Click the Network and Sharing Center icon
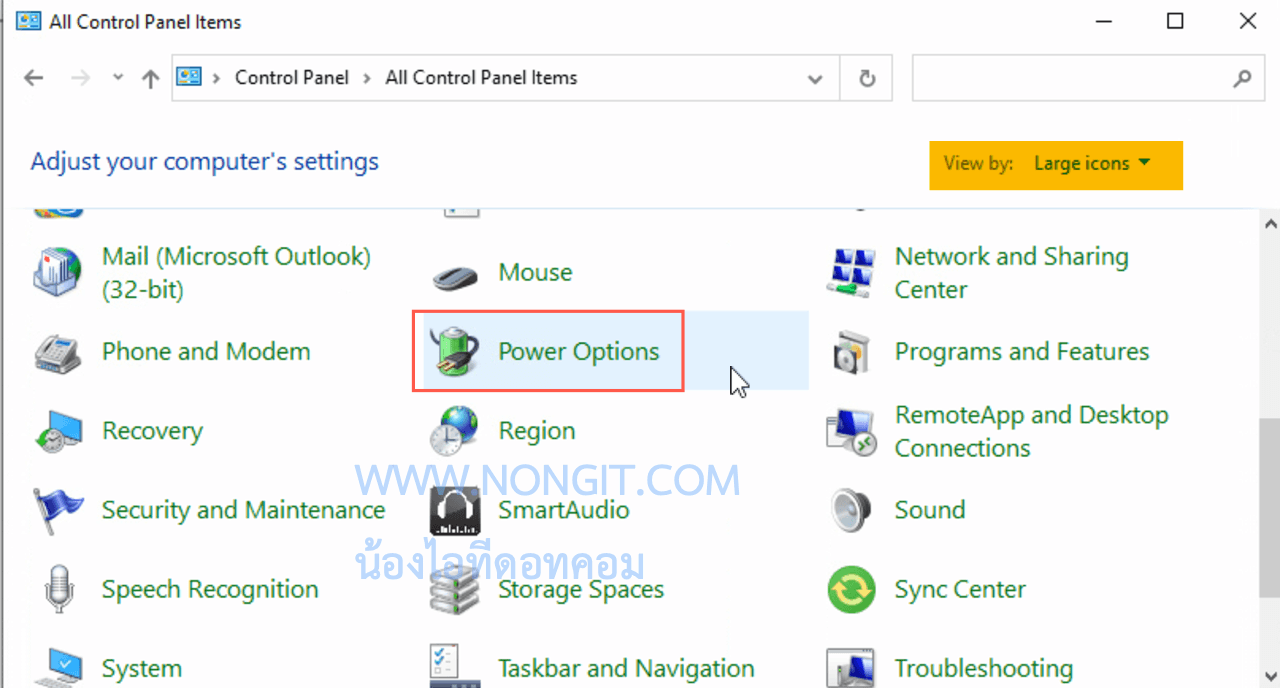The height and width of the screenshot is (688, 1280). click(x=851, y=272)
